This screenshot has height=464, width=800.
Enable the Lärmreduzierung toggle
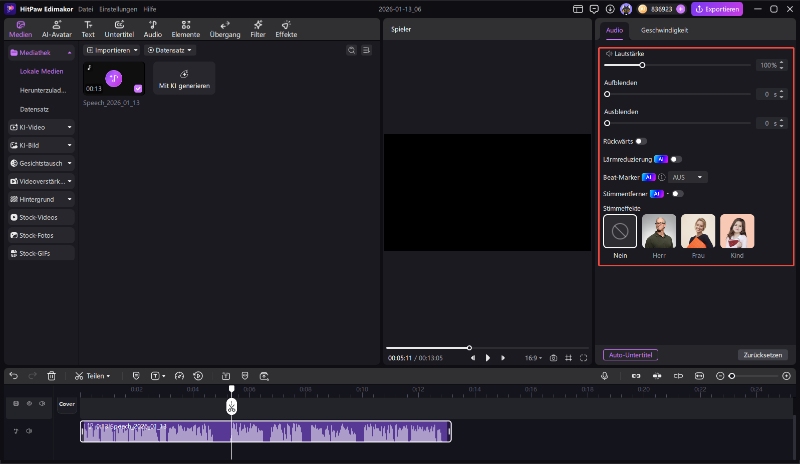(676, 159)
